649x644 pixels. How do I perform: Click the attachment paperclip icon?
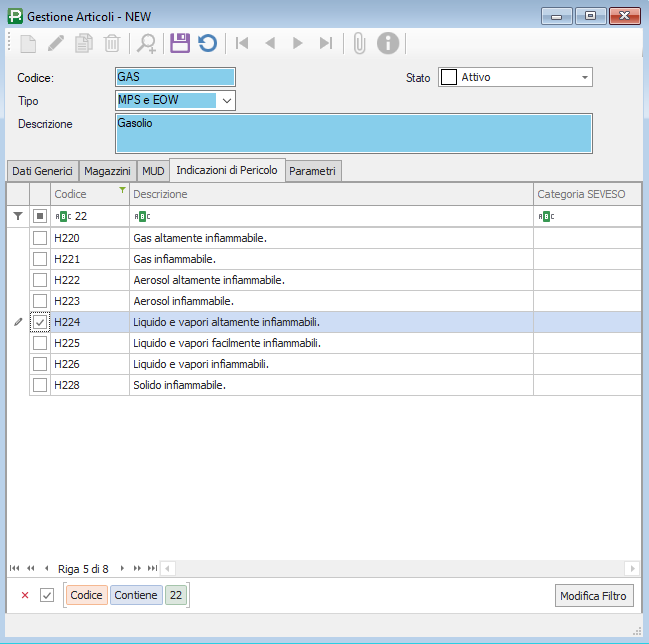(359, 43)
